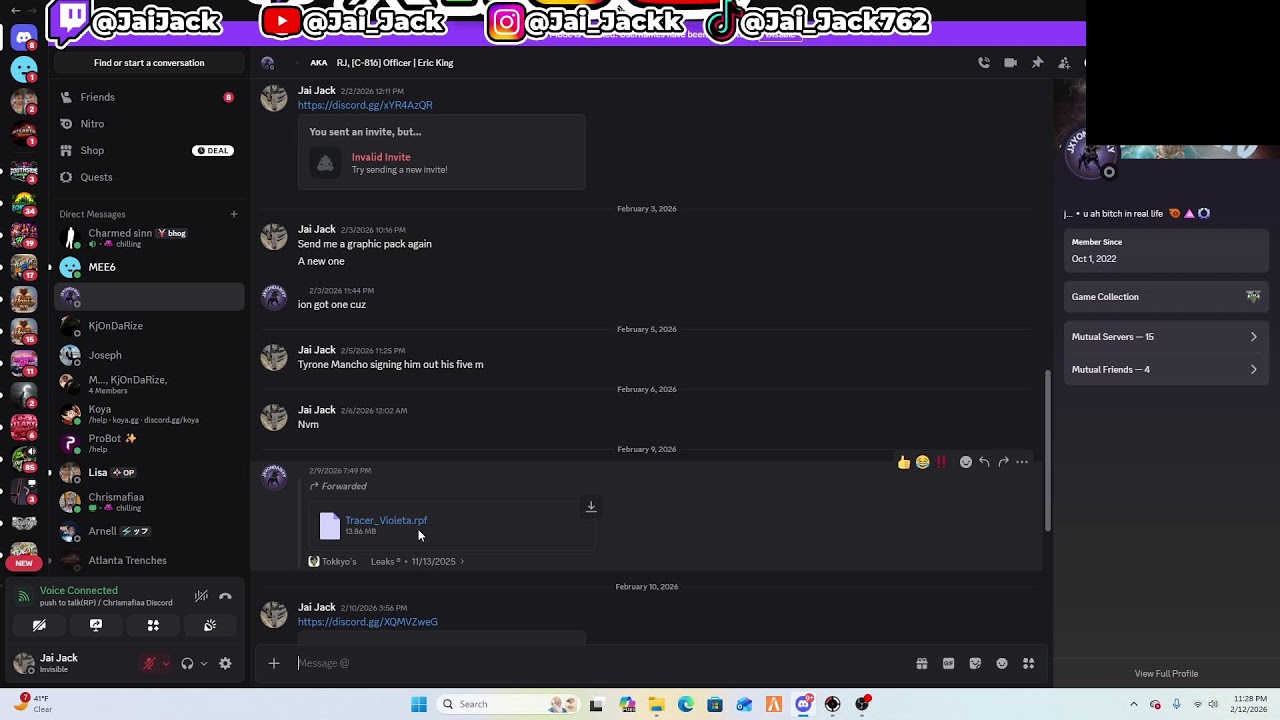Open Discord home direct messages icon
This screenshot has height=720, width=1280.
click(24, 38)
